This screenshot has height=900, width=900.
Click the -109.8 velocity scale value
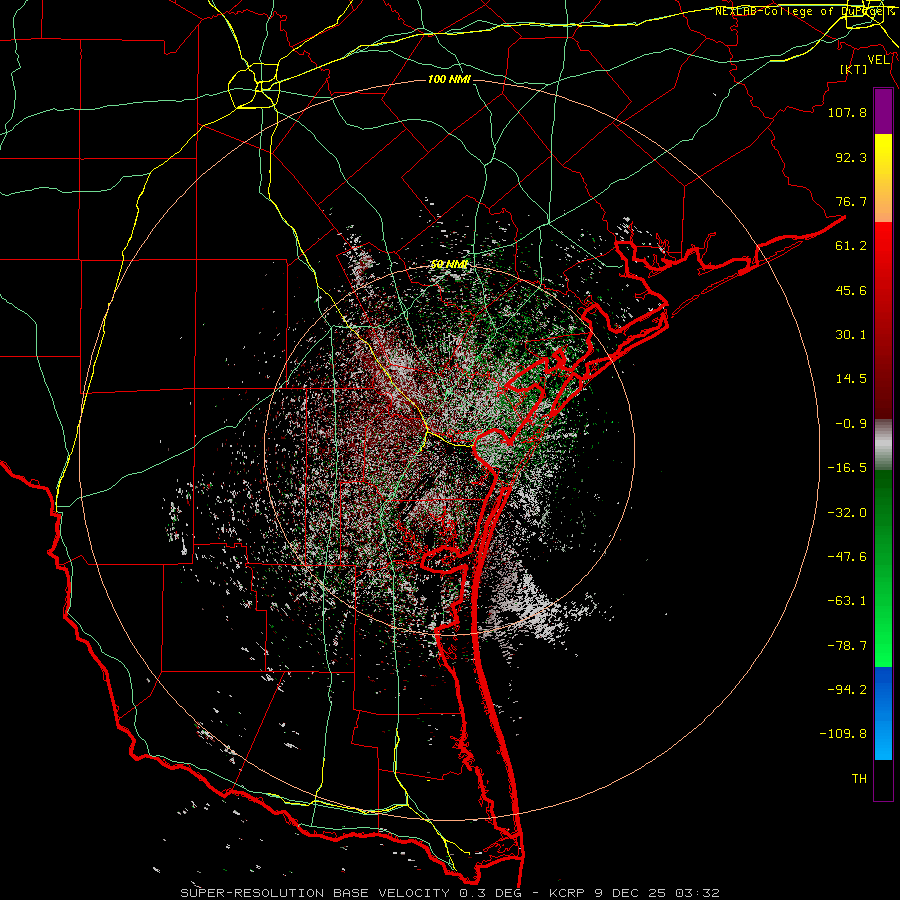coord(843,734)
